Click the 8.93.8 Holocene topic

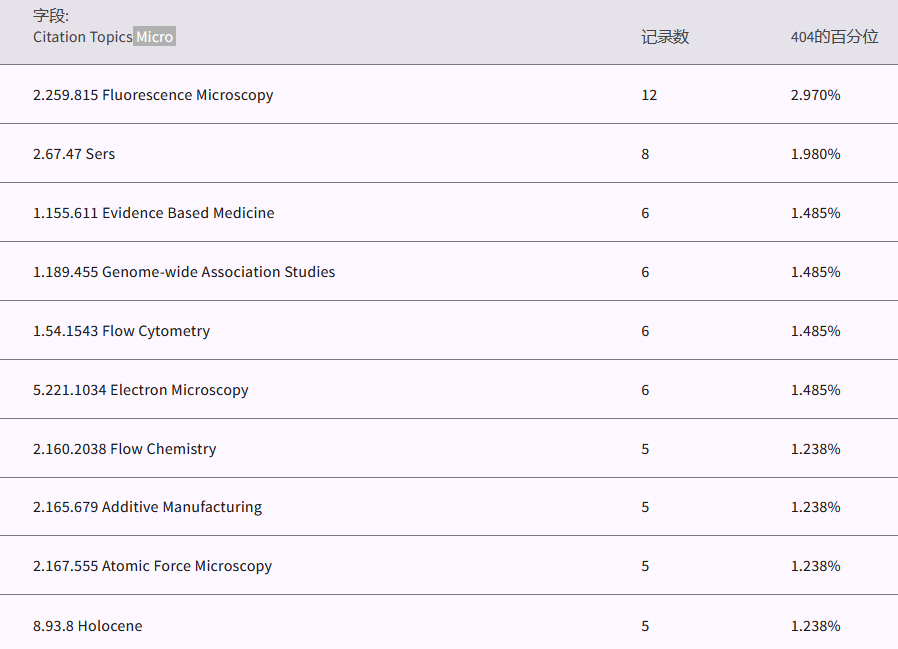tap(87, 626)
